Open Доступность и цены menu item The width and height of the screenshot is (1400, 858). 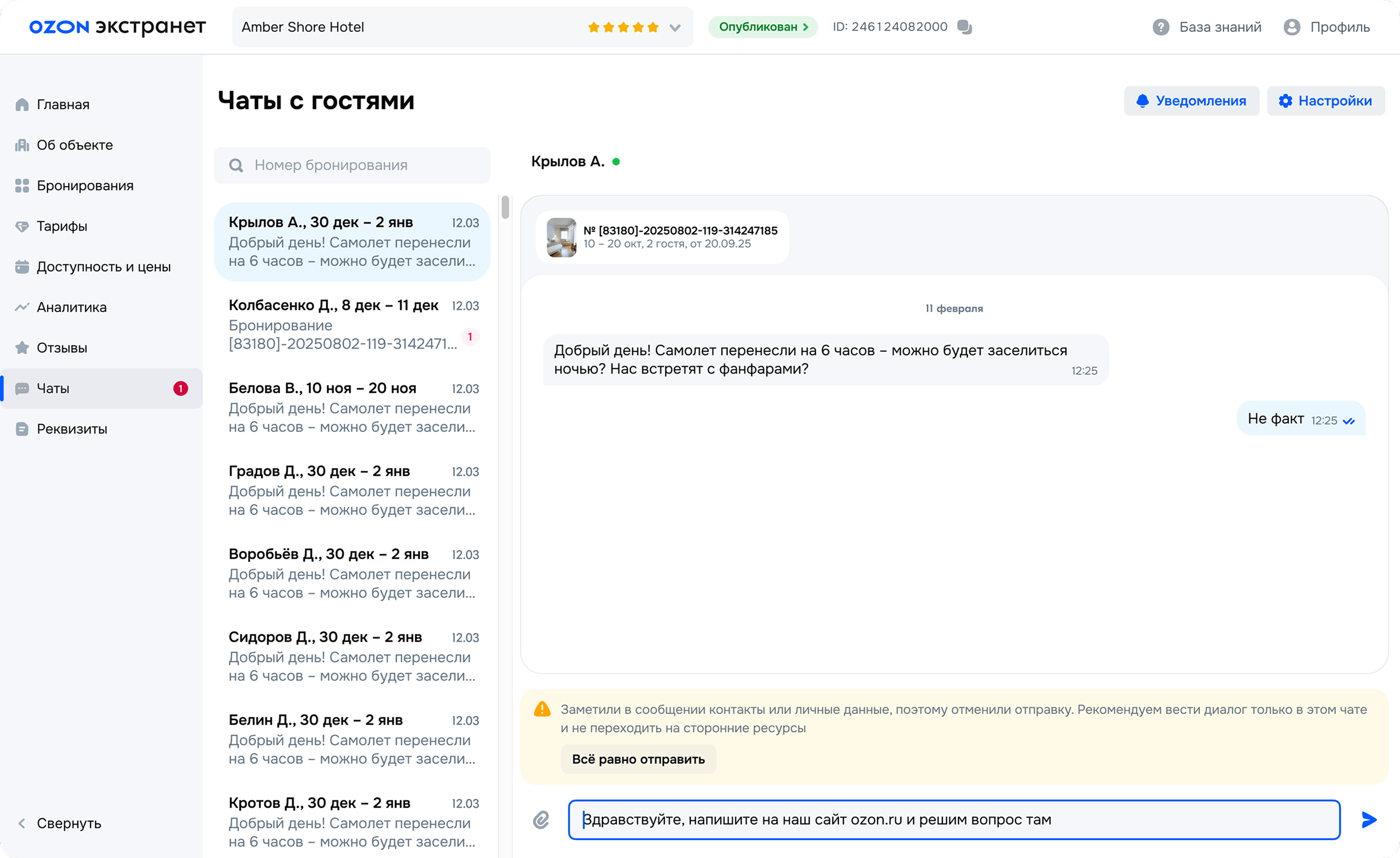[103, 266]
